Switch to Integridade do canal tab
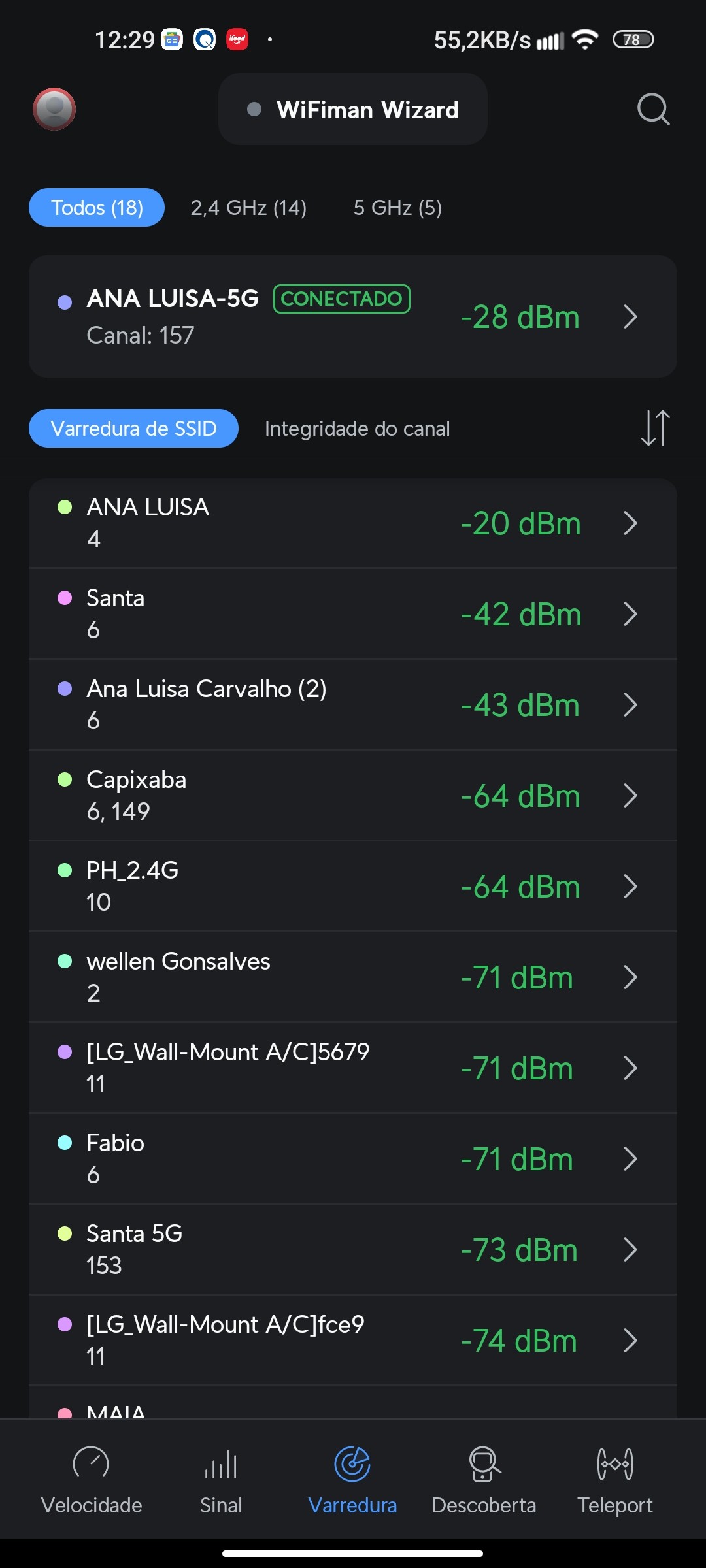 357,429
